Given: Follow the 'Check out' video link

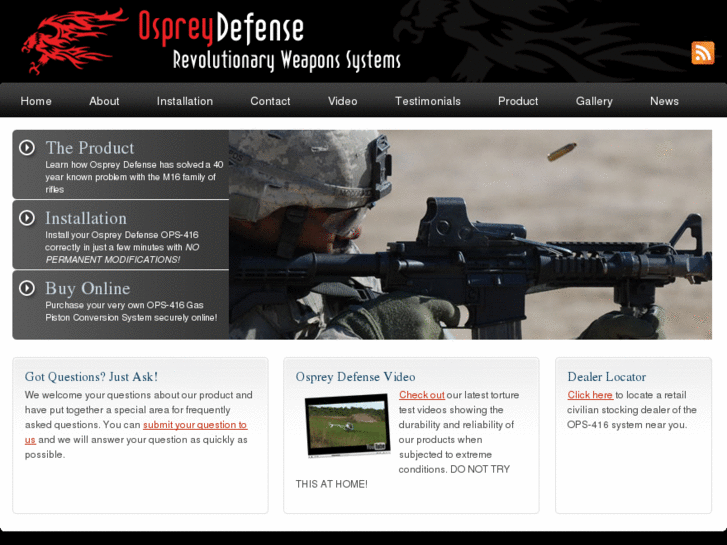Looking at the screenshot, I should coord(421,395).
